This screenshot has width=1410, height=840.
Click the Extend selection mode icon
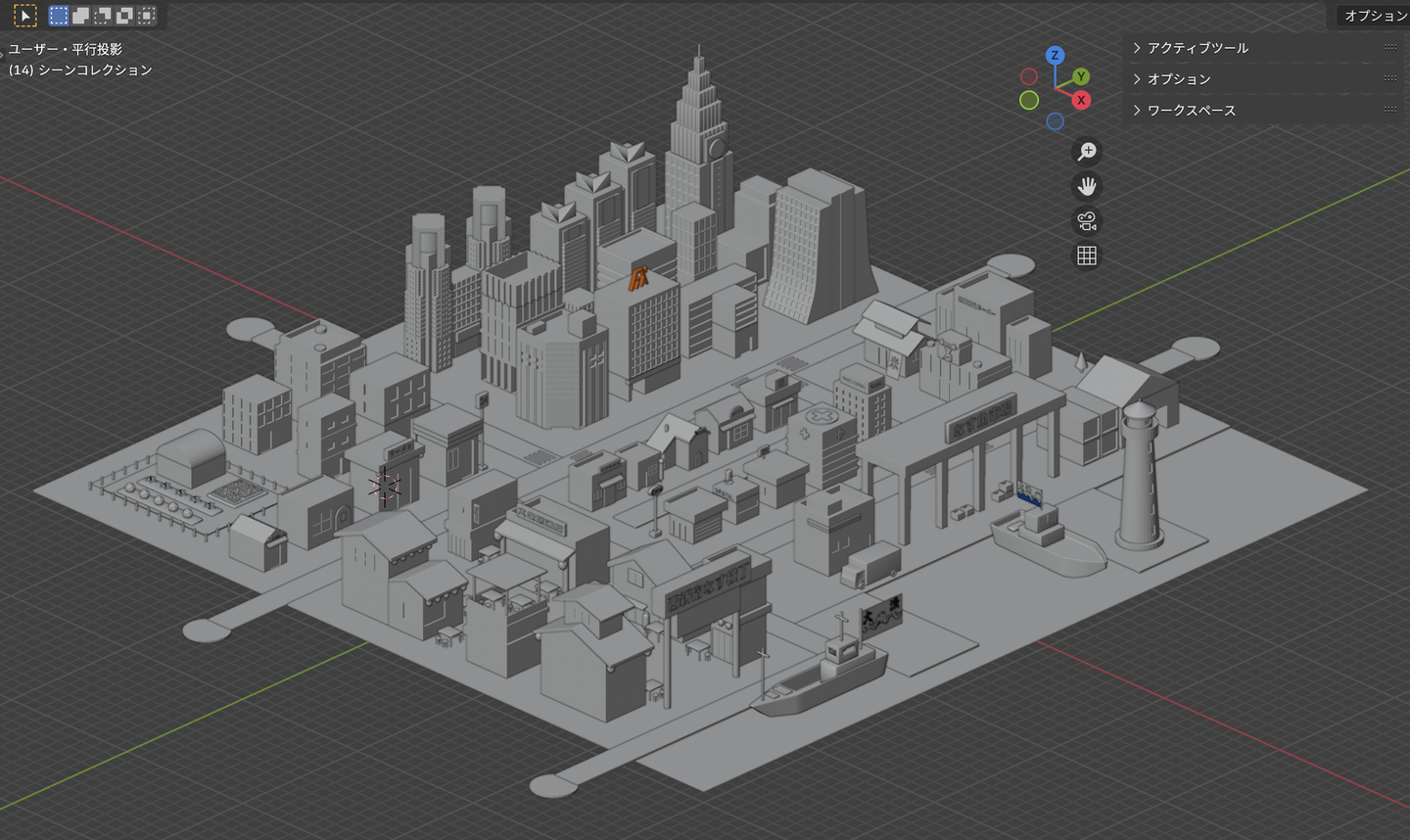[81, 16]
